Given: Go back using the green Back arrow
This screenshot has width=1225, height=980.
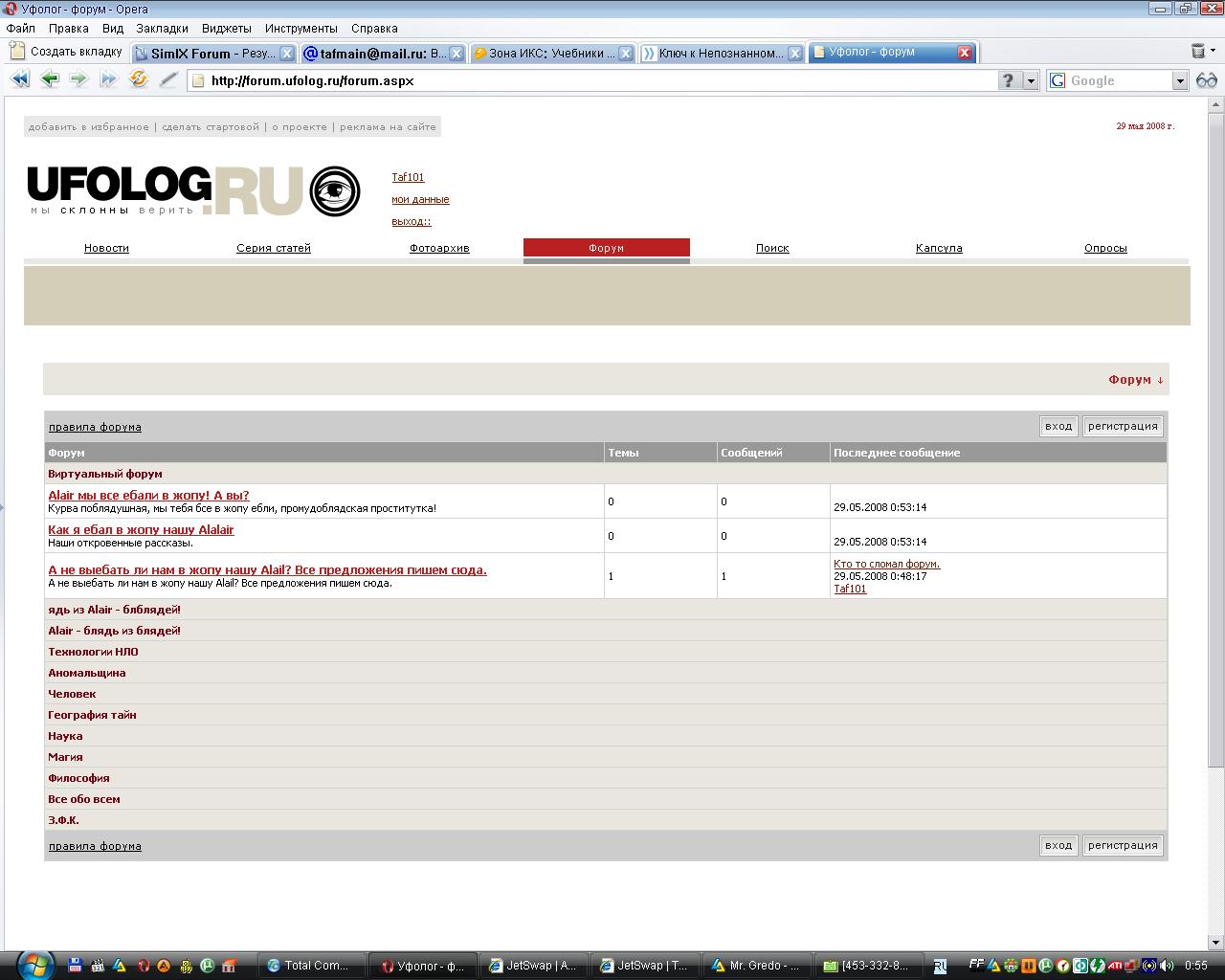Looking at the screenshot, I should 50,80.
